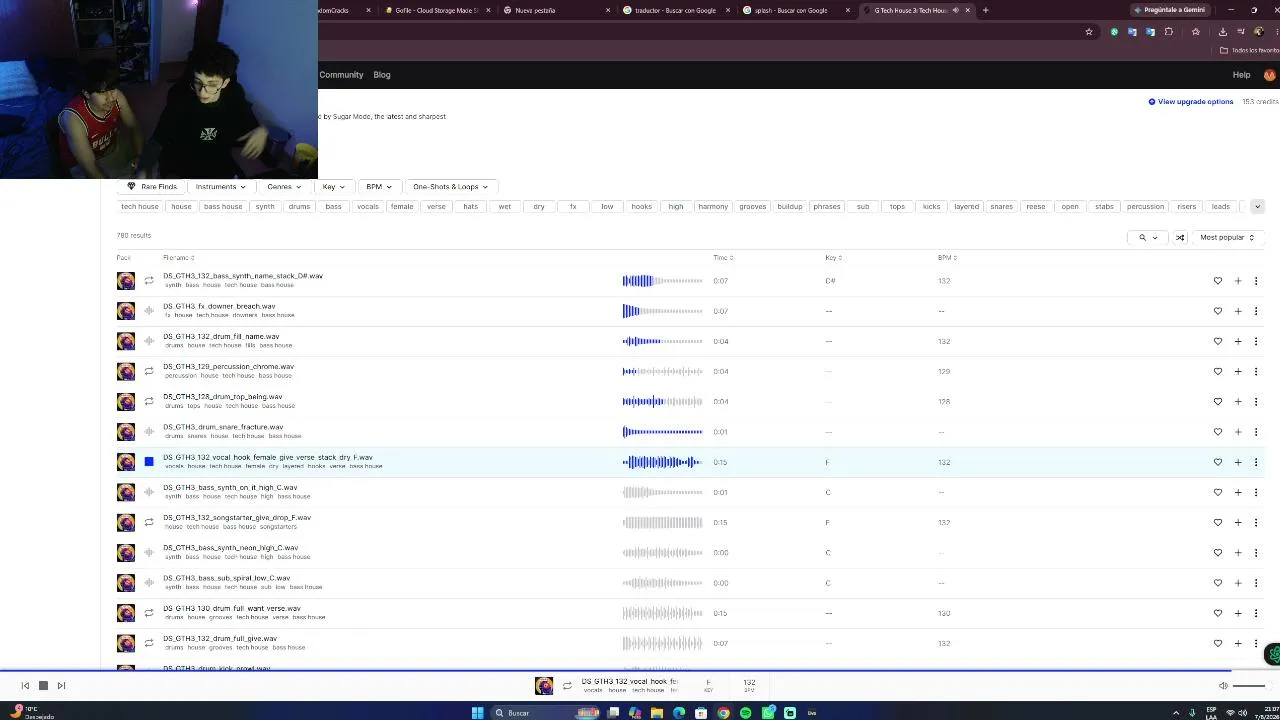Switch to the Gofile Cloud Storage tab
1280x720 pixels.
(436, 10)
